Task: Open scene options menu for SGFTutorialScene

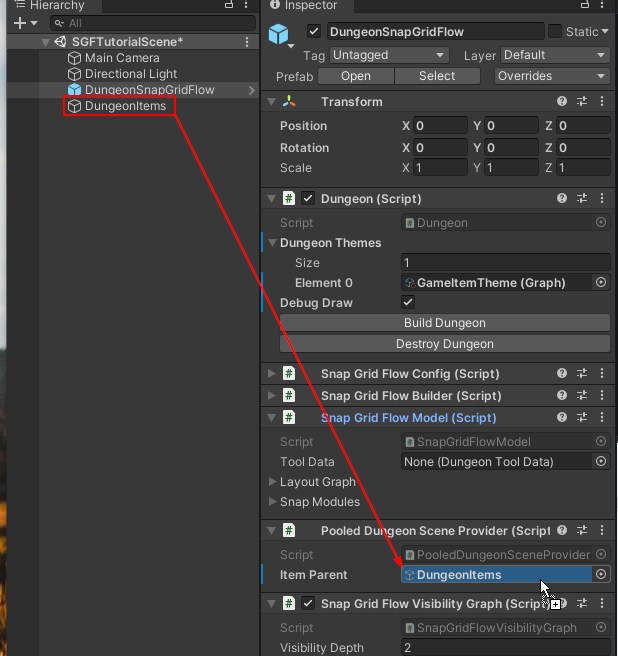Action: point(247,42)
